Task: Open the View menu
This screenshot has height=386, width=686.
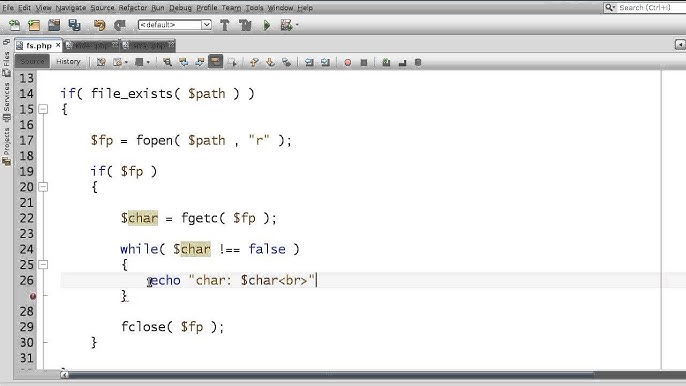Action: tap(43, 8)
